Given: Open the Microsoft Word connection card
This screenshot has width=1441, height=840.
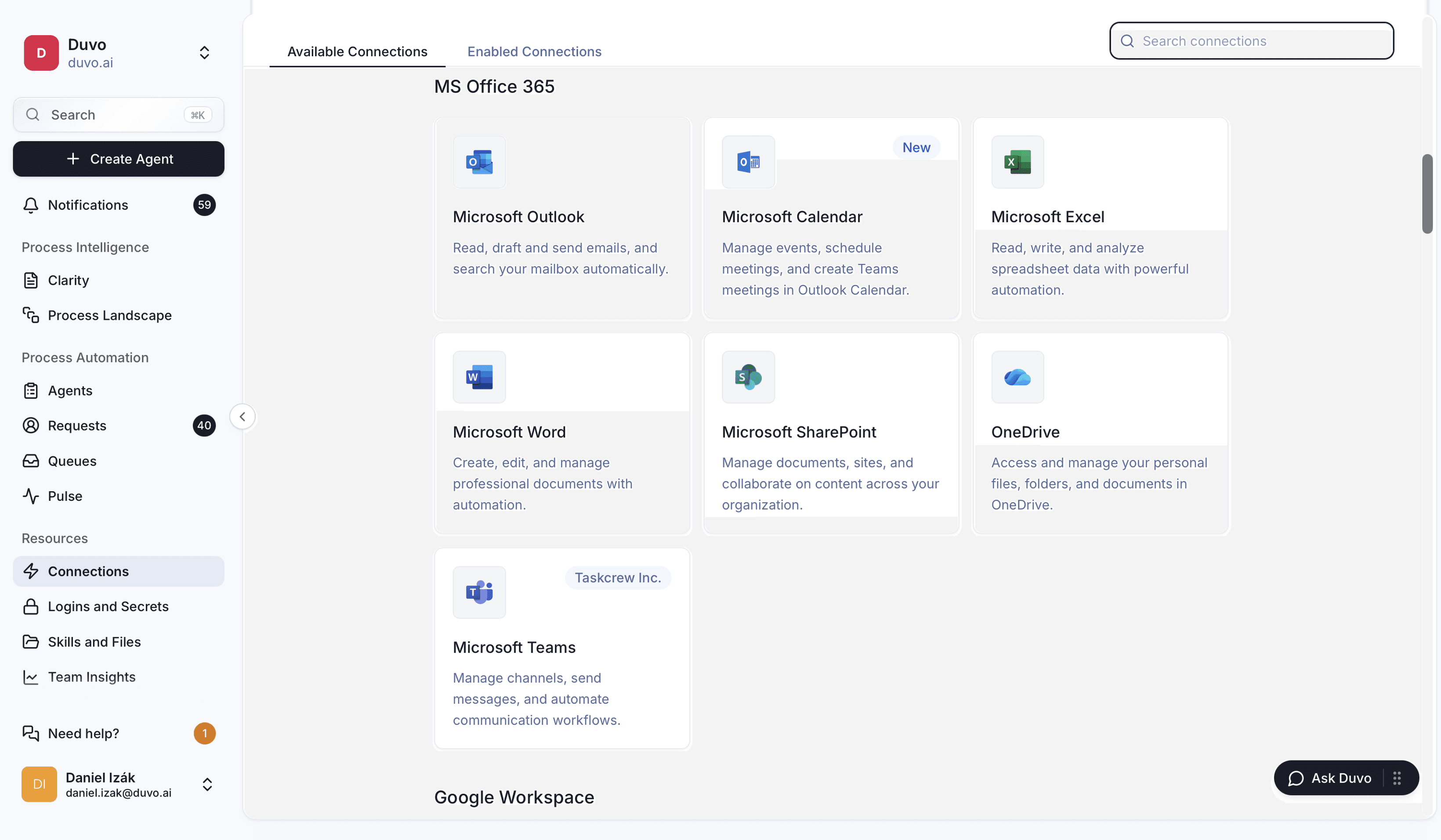Looking at the screenshot, I should [562, 434].
